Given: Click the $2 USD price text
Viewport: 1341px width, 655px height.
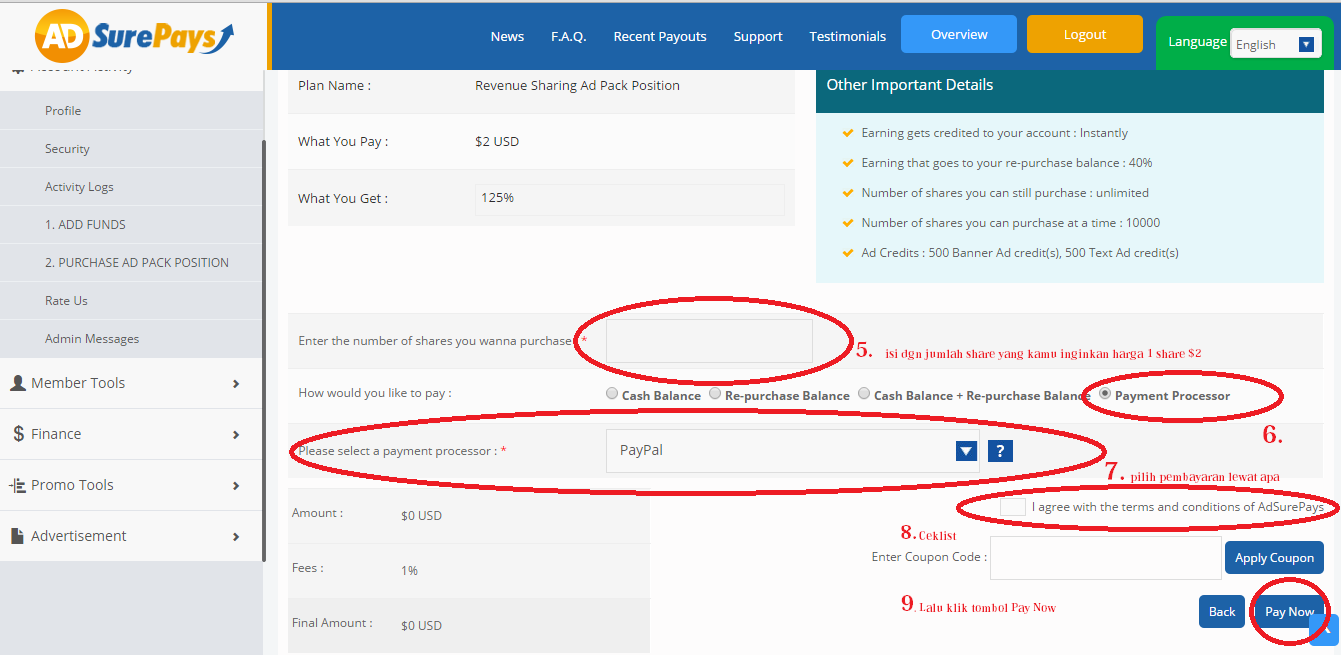Looking at the screenshot, I should click(497, 142).
